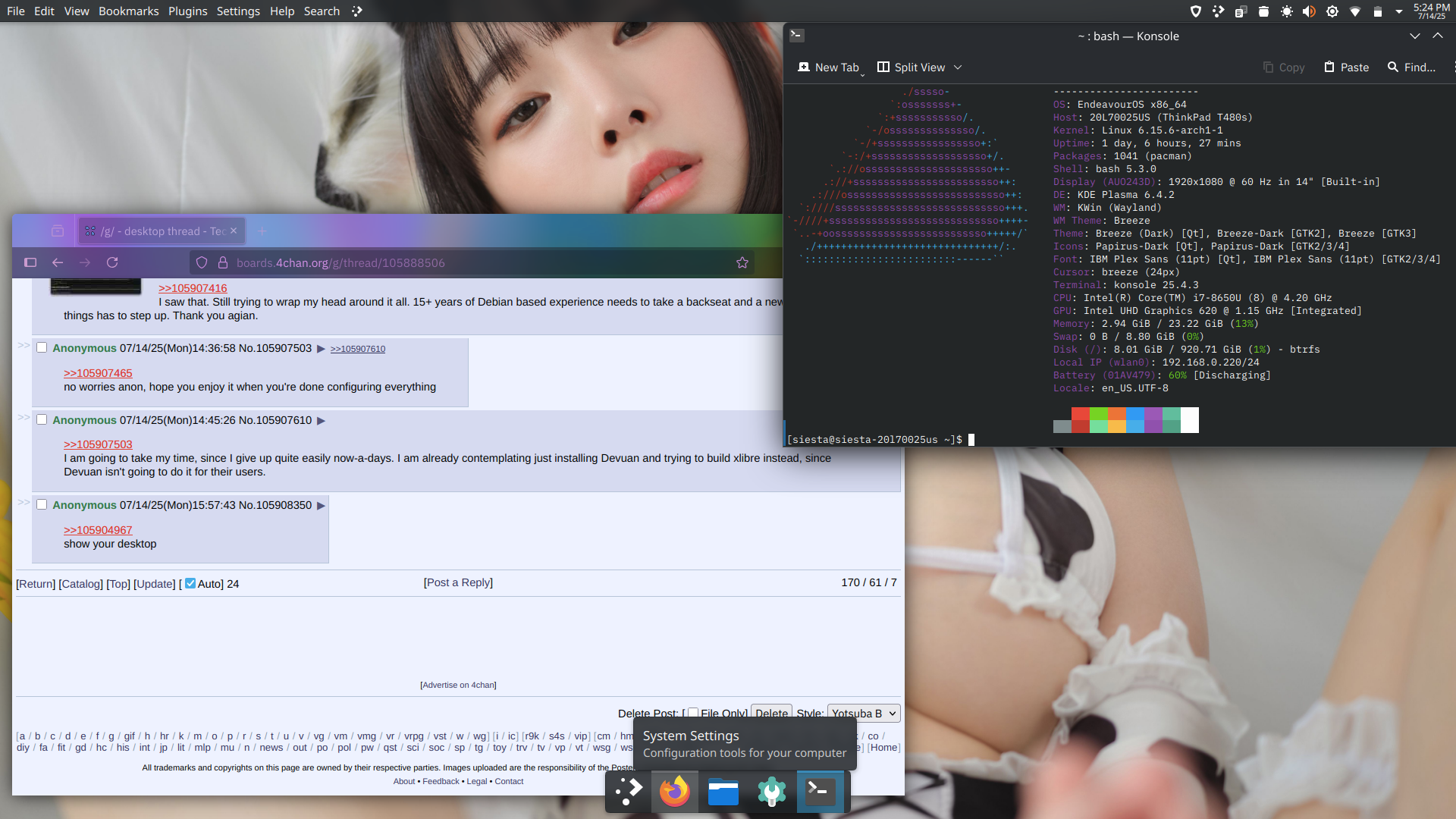Click the Post a Reply link
Image resolution: width=1456 pixels, height=819 pixels.
click(458, 582)
